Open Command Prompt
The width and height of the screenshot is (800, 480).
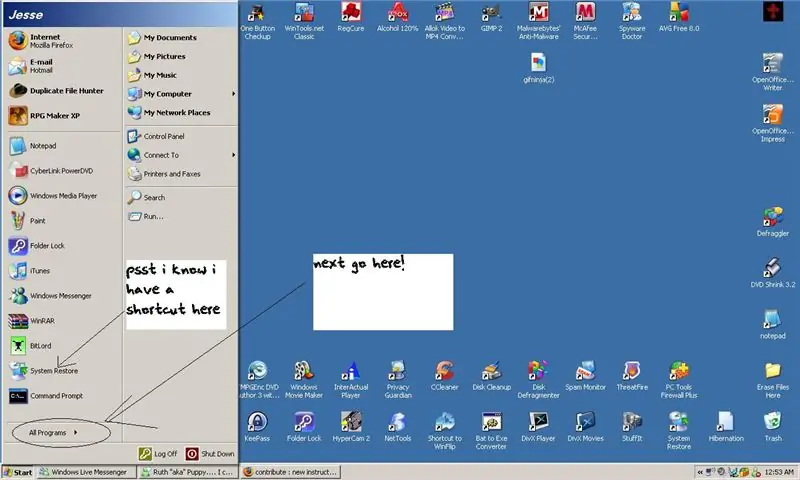coord(61,396)
